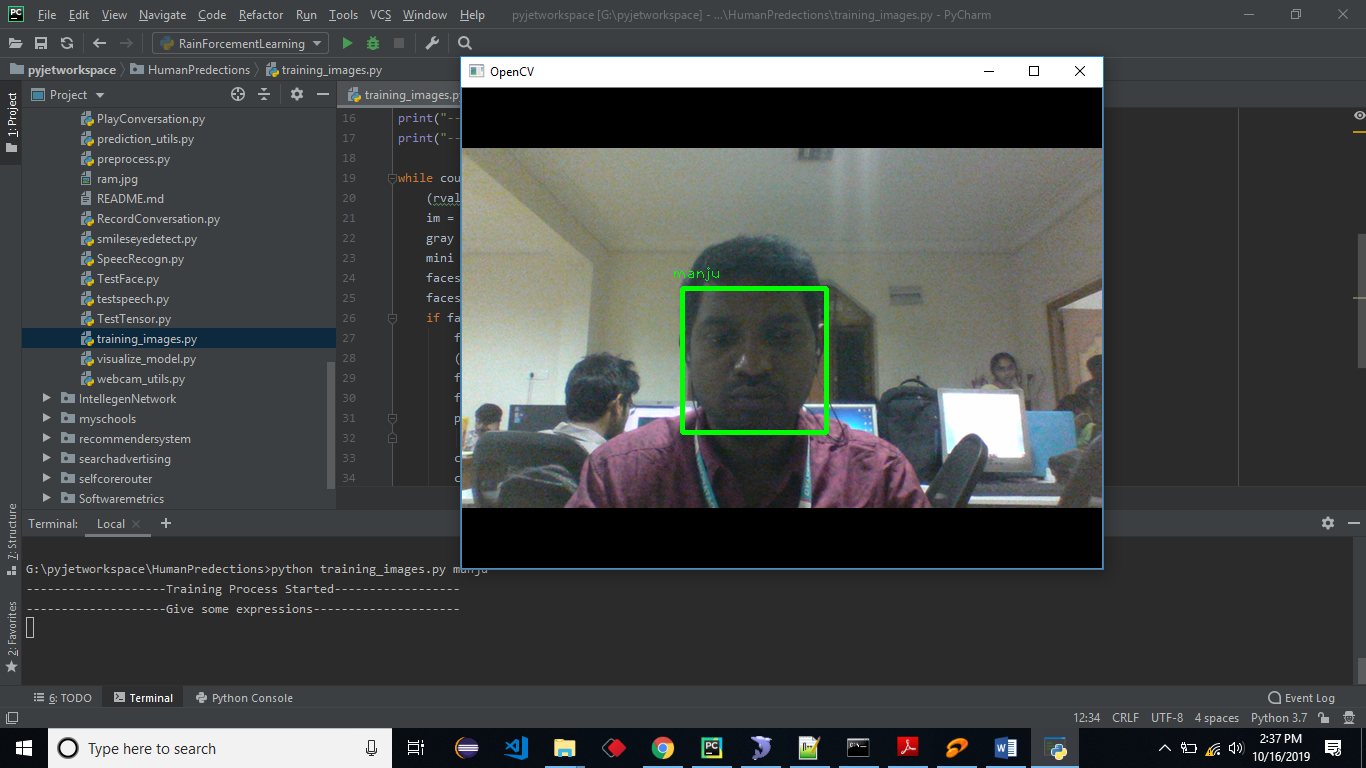Viewport: 1366px width, 768px height.
Task: Open Search Everywhere magnifier icon
Action: coord(465,43)
